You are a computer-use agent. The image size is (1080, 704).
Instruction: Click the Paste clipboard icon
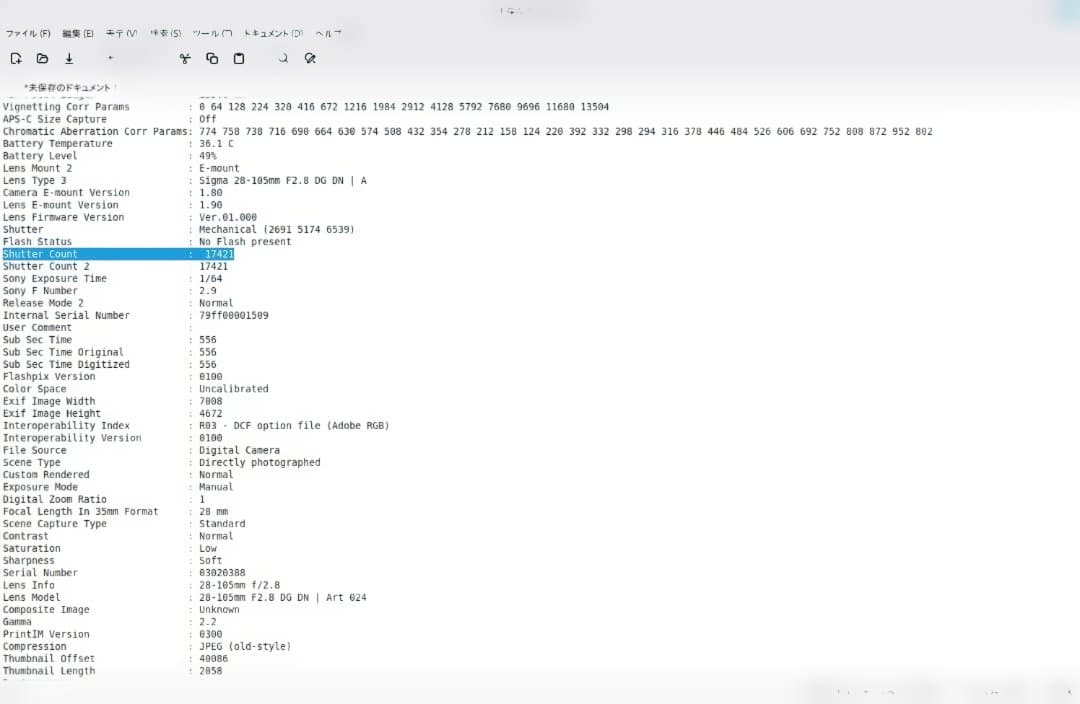[x=239, y=59]
